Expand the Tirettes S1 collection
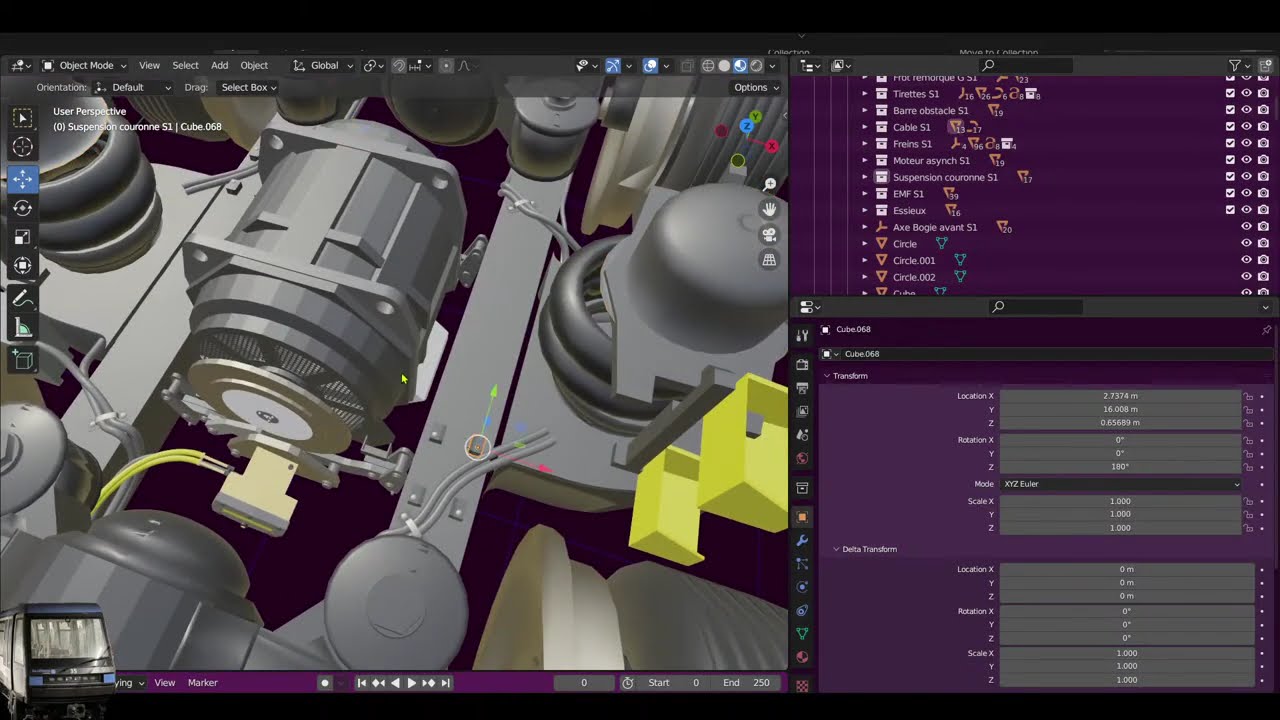The height and width of the screenshot is (720, 1280). click(865, 94)
